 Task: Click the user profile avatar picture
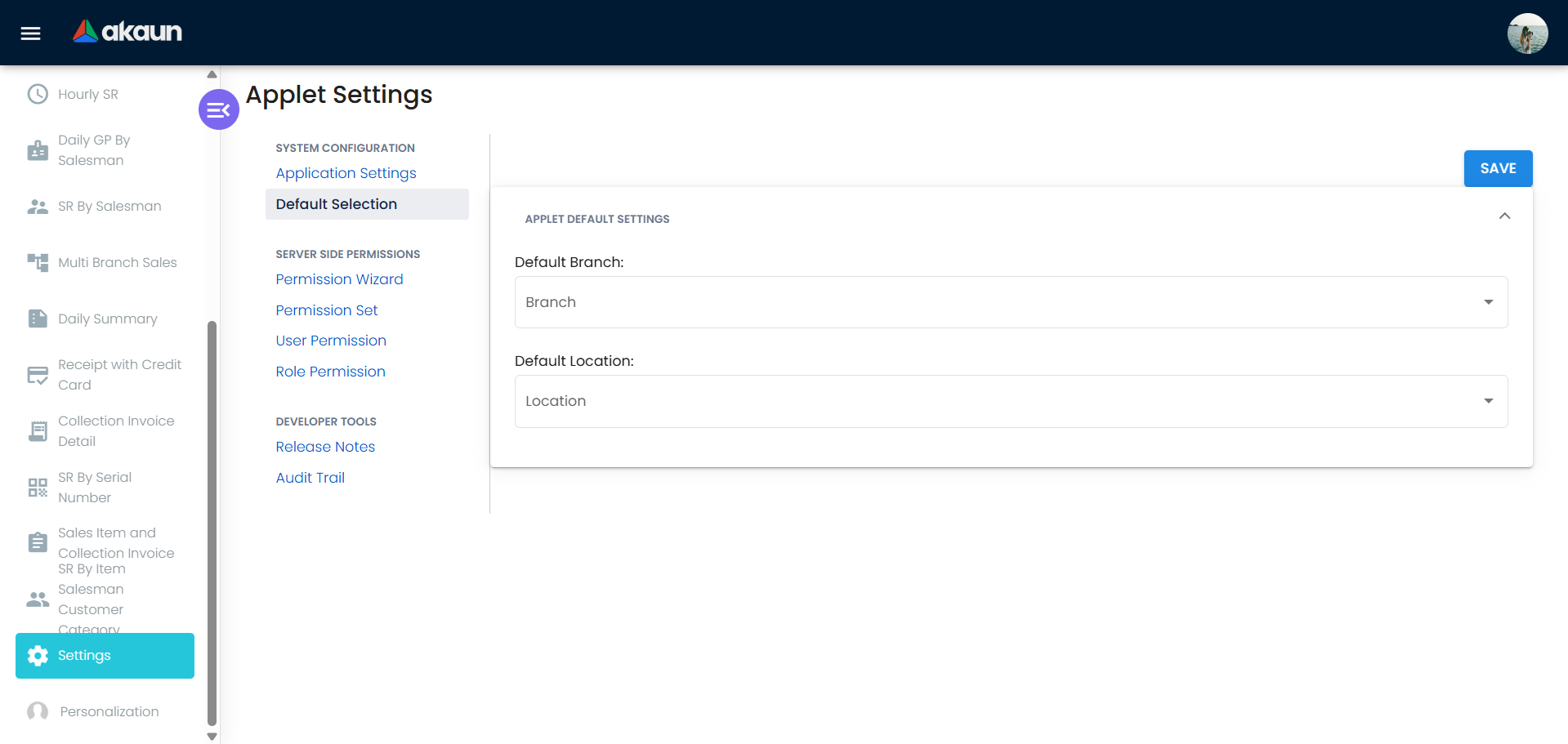pos(1526,33)
